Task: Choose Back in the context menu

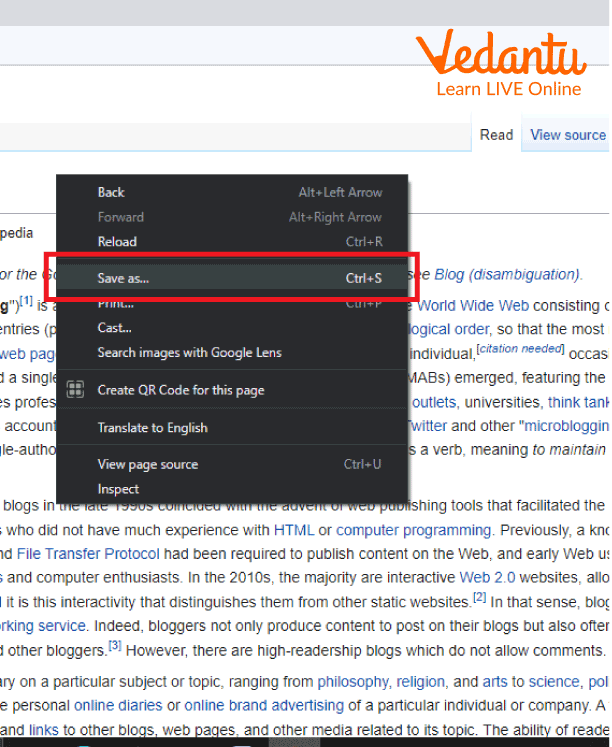Action: click(111, 192)
